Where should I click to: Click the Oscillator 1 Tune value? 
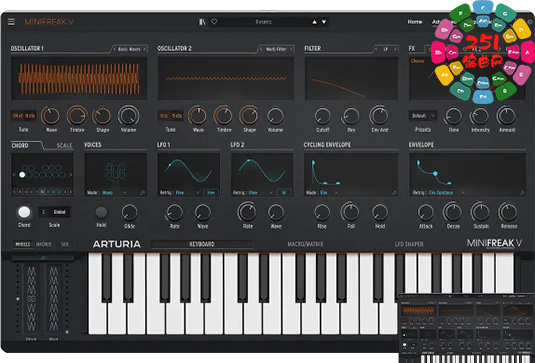pos(24,116)
